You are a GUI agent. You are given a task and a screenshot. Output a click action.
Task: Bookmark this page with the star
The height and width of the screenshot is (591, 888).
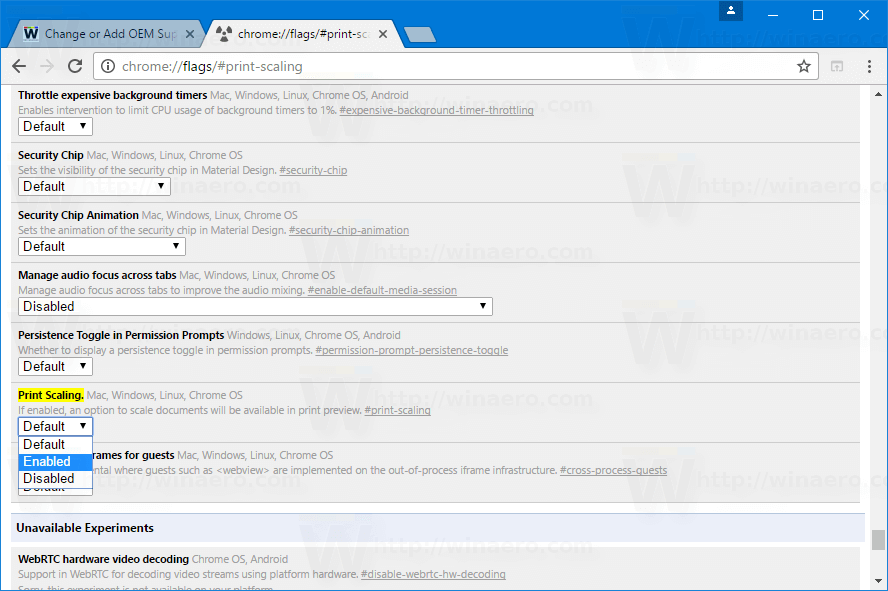804,66
